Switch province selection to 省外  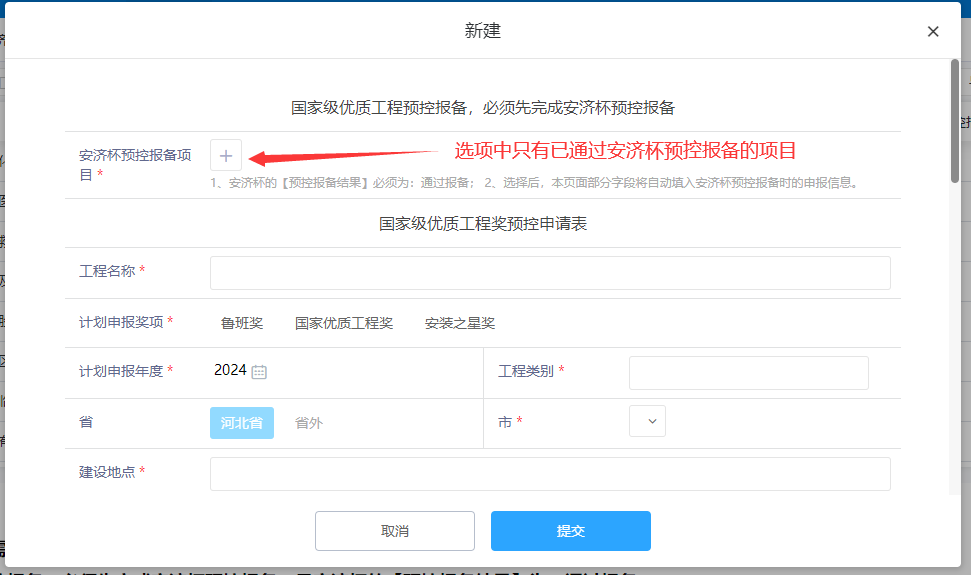point(309,423)
